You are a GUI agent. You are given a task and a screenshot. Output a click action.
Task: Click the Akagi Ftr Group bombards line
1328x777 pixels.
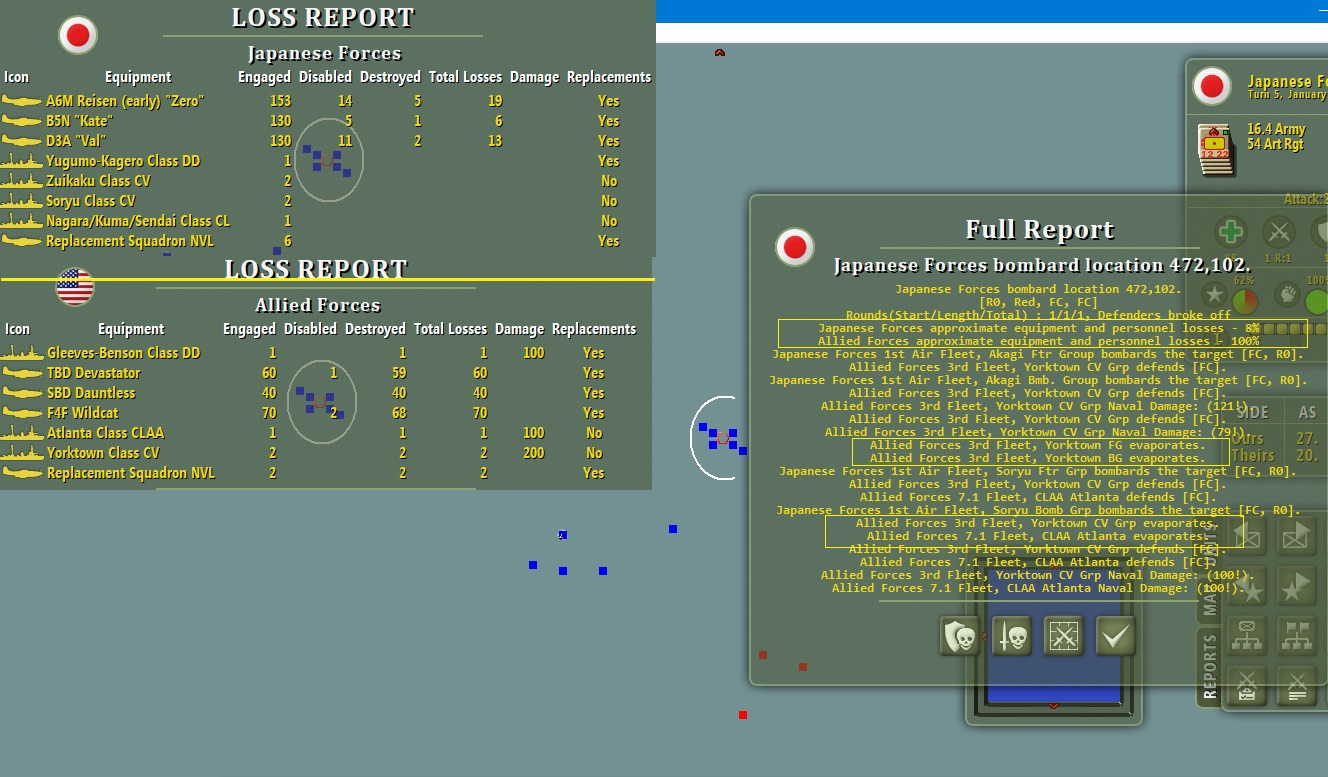pos(1038,354)
